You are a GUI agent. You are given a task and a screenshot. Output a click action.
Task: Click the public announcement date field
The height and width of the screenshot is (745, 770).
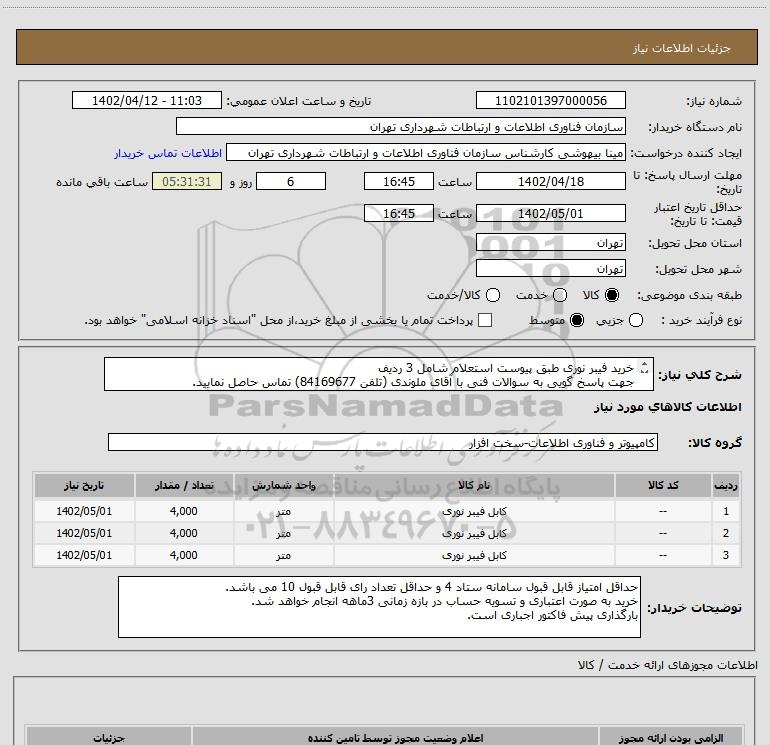147,100
